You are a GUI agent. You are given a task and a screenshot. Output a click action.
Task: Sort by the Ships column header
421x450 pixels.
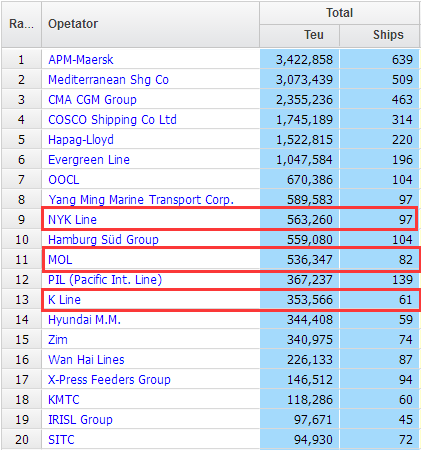coord(380,35)
